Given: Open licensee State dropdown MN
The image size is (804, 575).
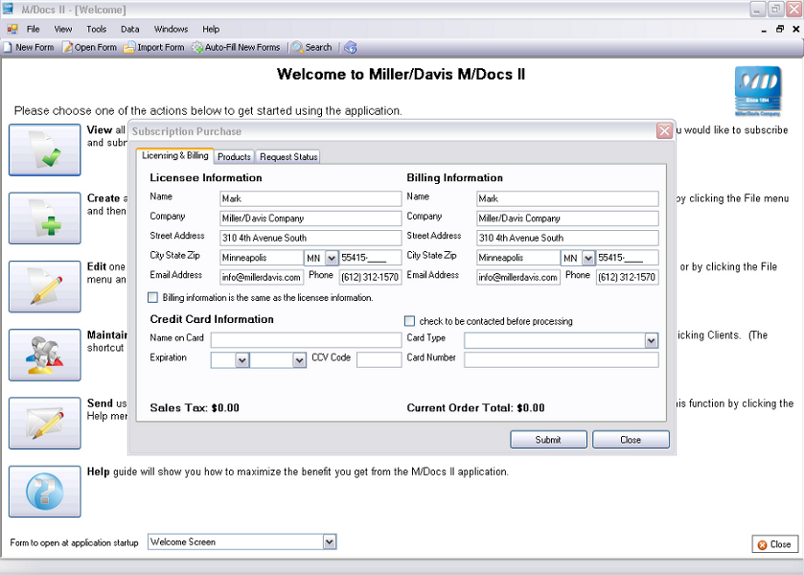Looking at the screenshot, I should [x=332, y=257].
